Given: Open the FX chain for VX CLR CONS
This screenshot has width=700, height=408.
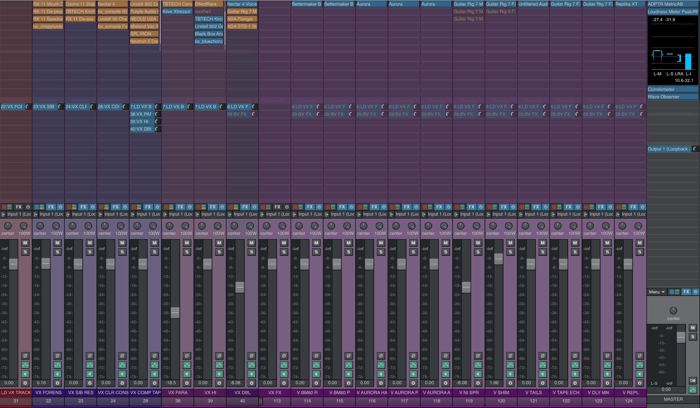Looking at the screenshot, I should tap(116, 207).
